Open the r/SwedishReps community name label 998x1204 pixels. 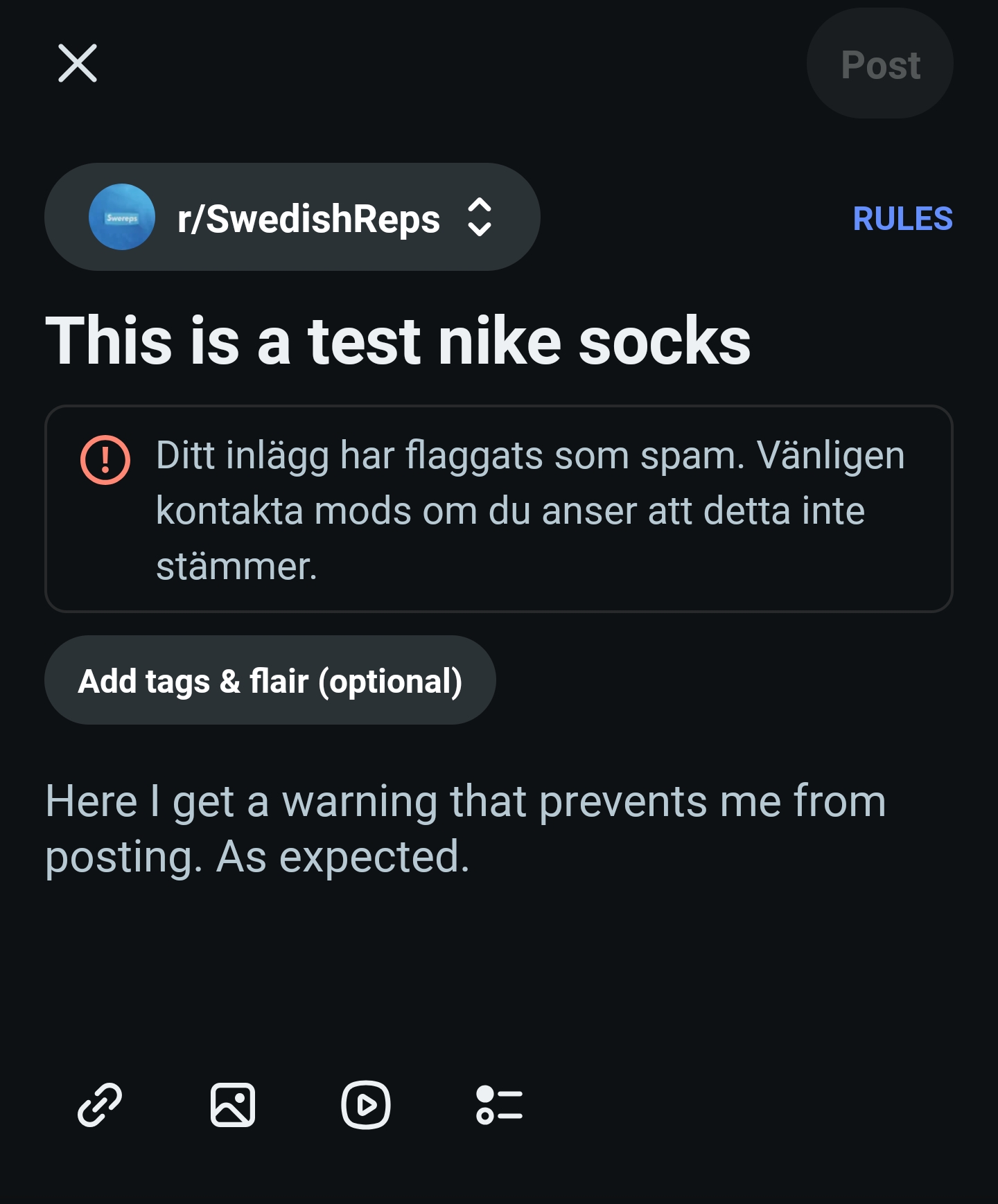[308, 219]
